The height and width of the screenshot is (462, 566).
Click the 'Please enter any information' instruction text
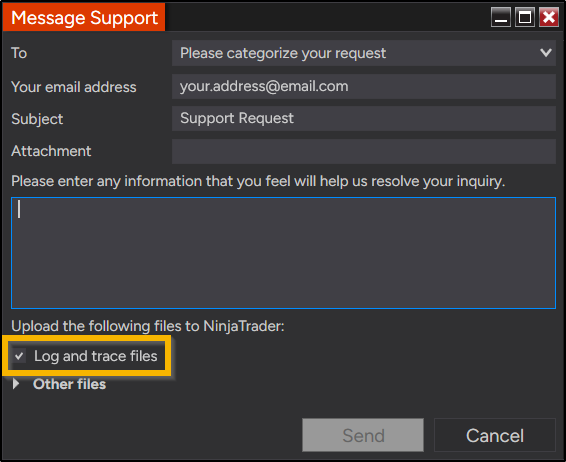pyautogui.click(x=258, y=181)
